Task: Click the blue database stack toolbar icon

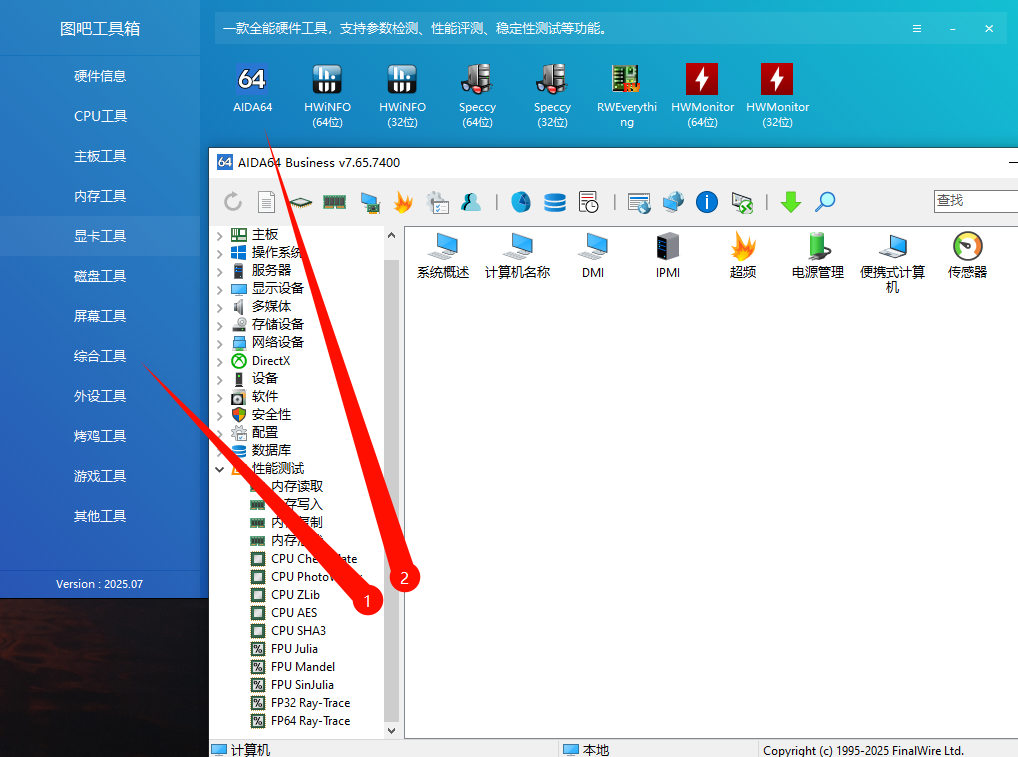Action: pos(554,202)
